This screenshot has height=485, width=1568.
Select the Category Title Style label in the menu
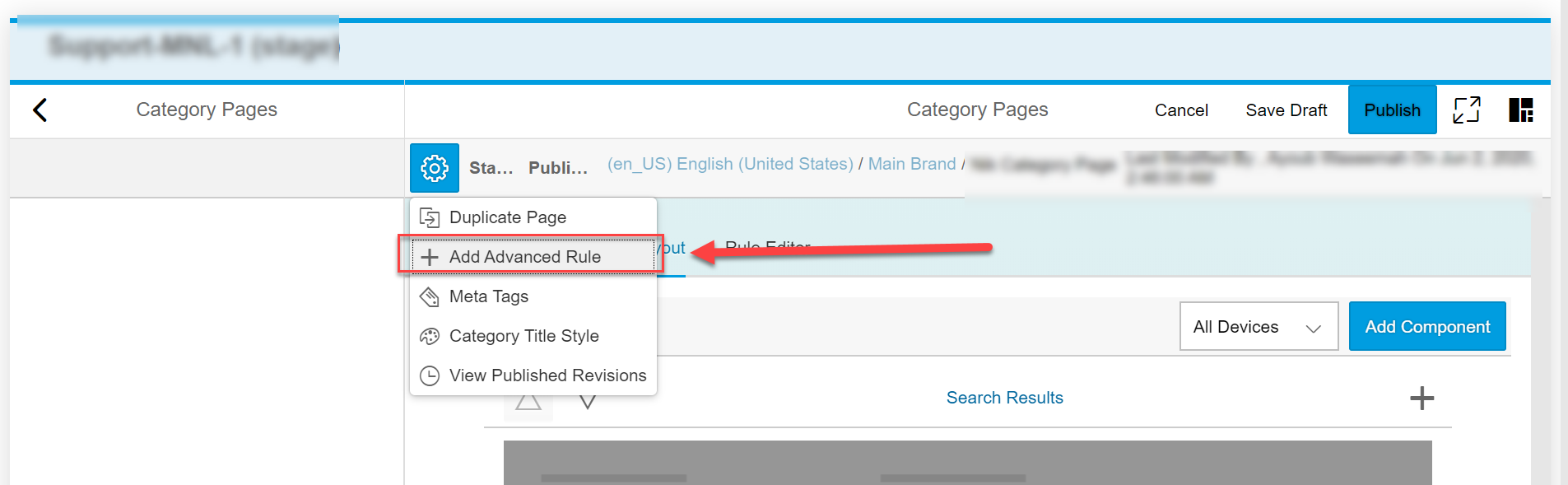coord(524,336)
